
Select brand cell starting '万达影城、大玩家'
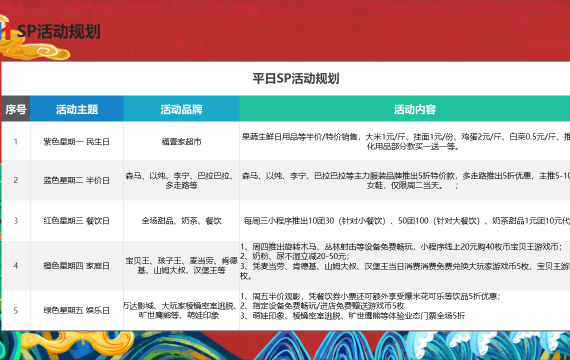click(x=181, y=311)
